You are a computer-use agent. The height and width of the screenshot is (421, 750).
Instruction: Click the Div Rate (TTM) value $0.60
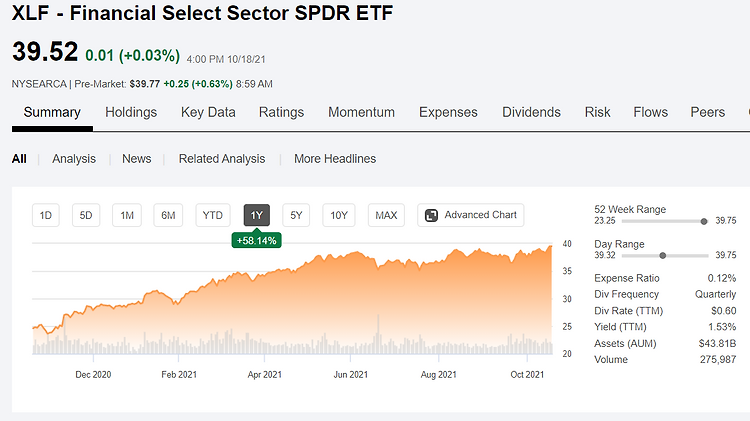[724, 310]
